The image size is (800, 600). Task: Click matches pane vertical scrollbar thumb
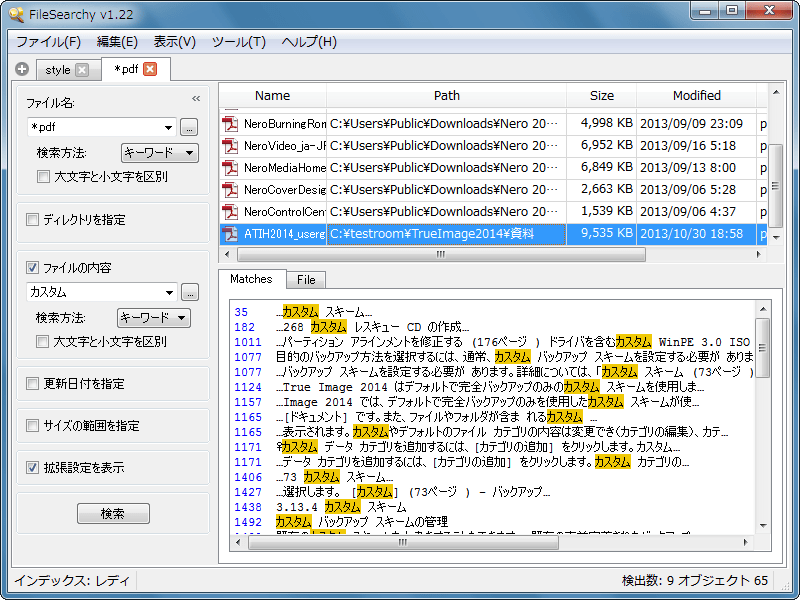[x=763, y=348]
